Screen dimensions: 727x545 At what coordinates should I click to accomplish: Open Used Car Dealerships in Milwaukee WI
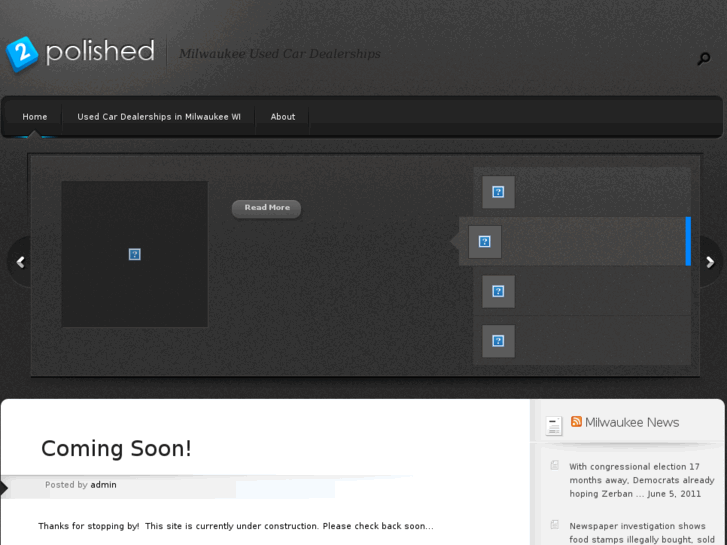pos(159,117)
